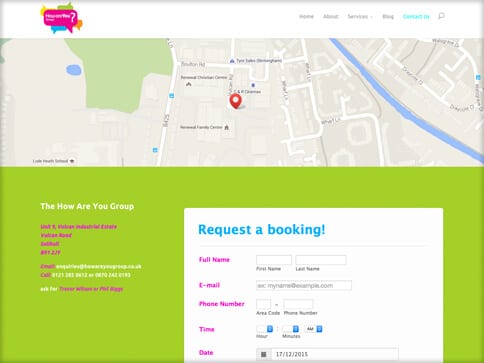Open the search magnifier icon in header
The height and width of the screenshot is (363, 484).
point(441,16)
